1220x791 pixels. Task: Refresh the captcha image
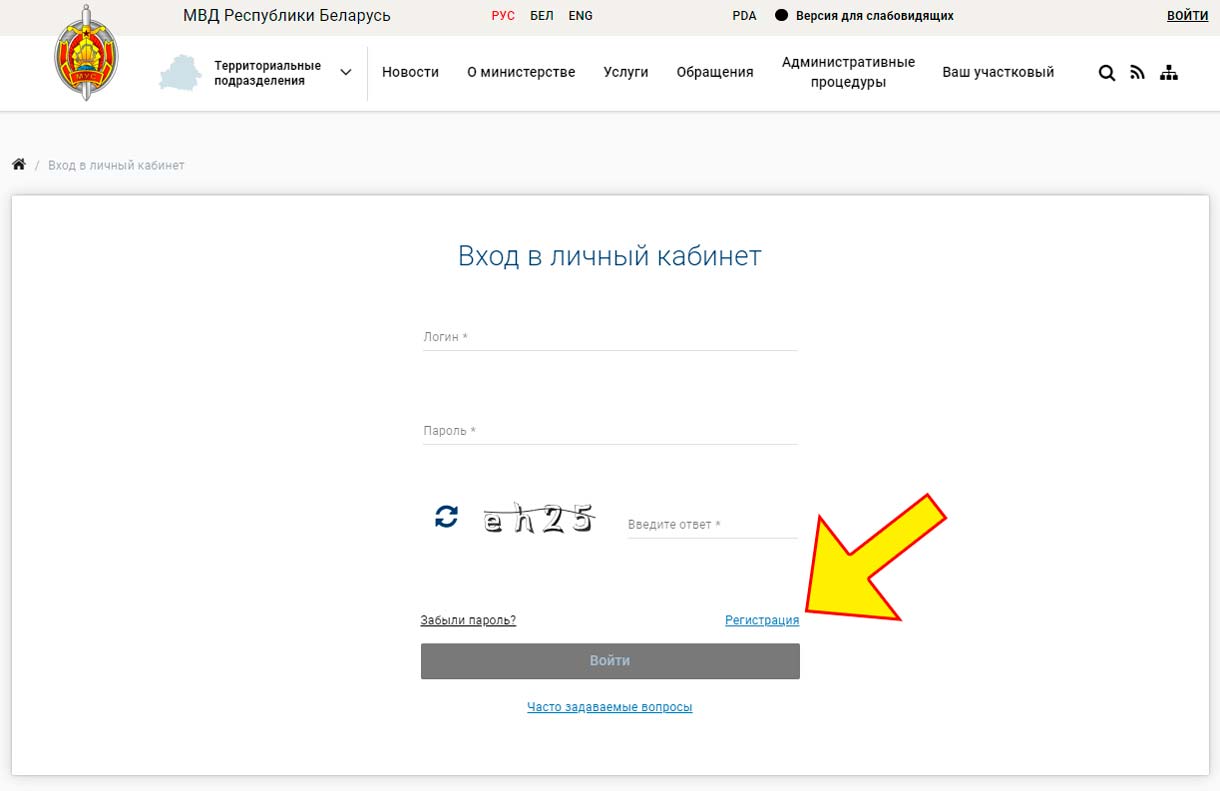(446, 517)
